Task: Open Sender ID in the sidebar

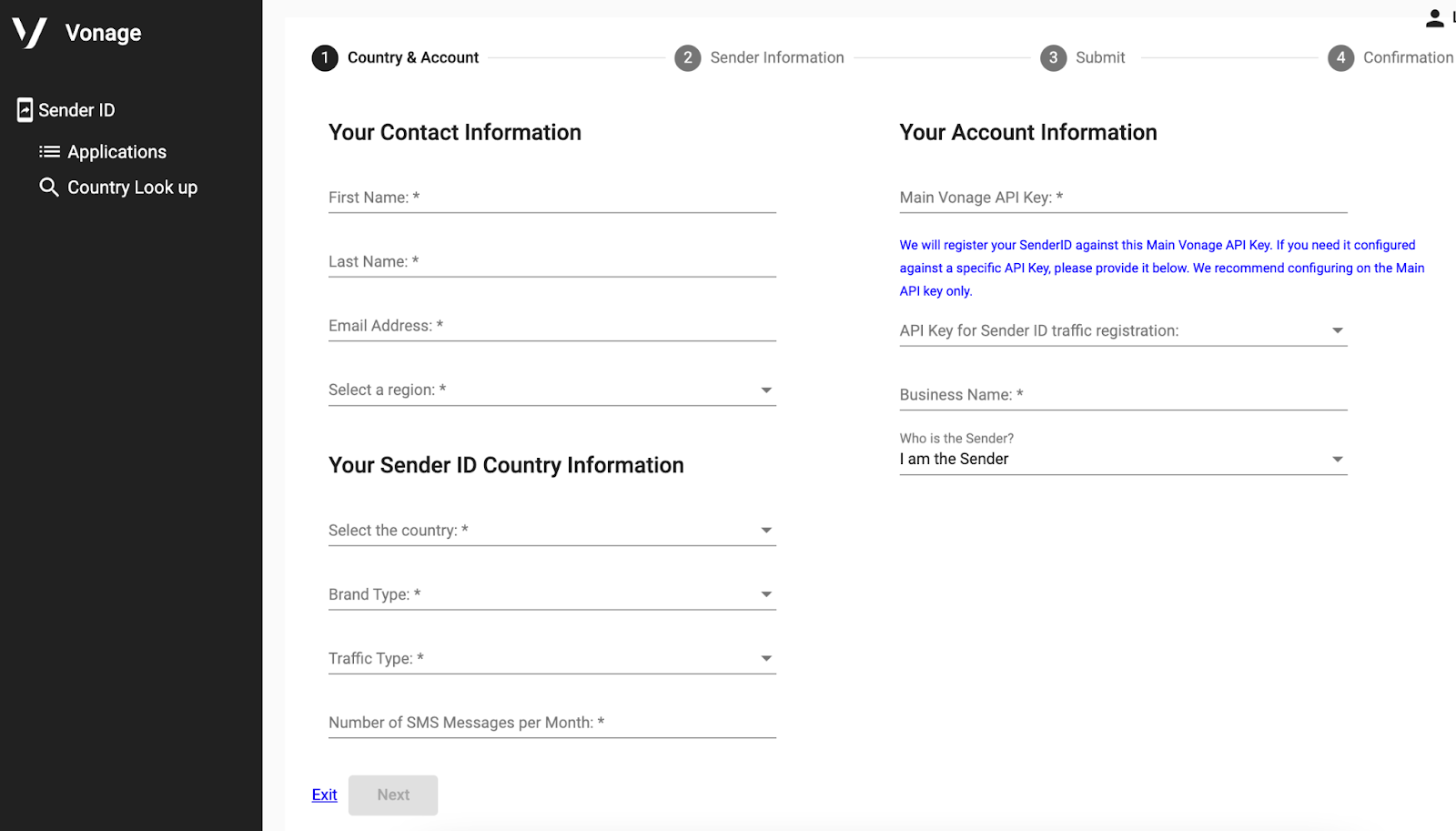Action: pos(76,110)
